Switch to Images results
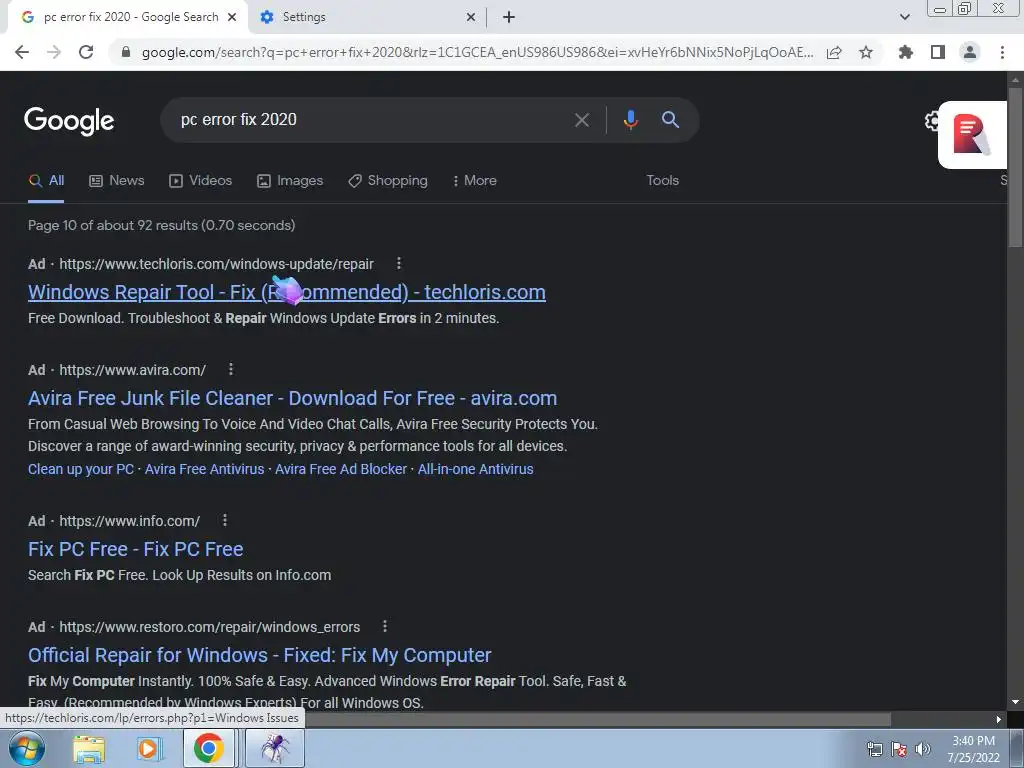The width and height of the screenshot is (1024, 768). [x=290, y=181]
